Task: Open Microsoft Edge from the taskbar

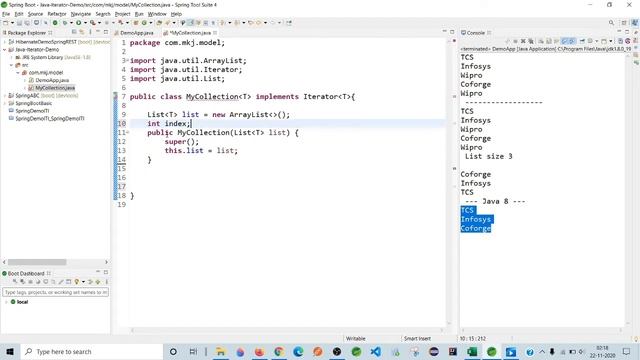Action: pyautogui.click(x=298, y=351)
